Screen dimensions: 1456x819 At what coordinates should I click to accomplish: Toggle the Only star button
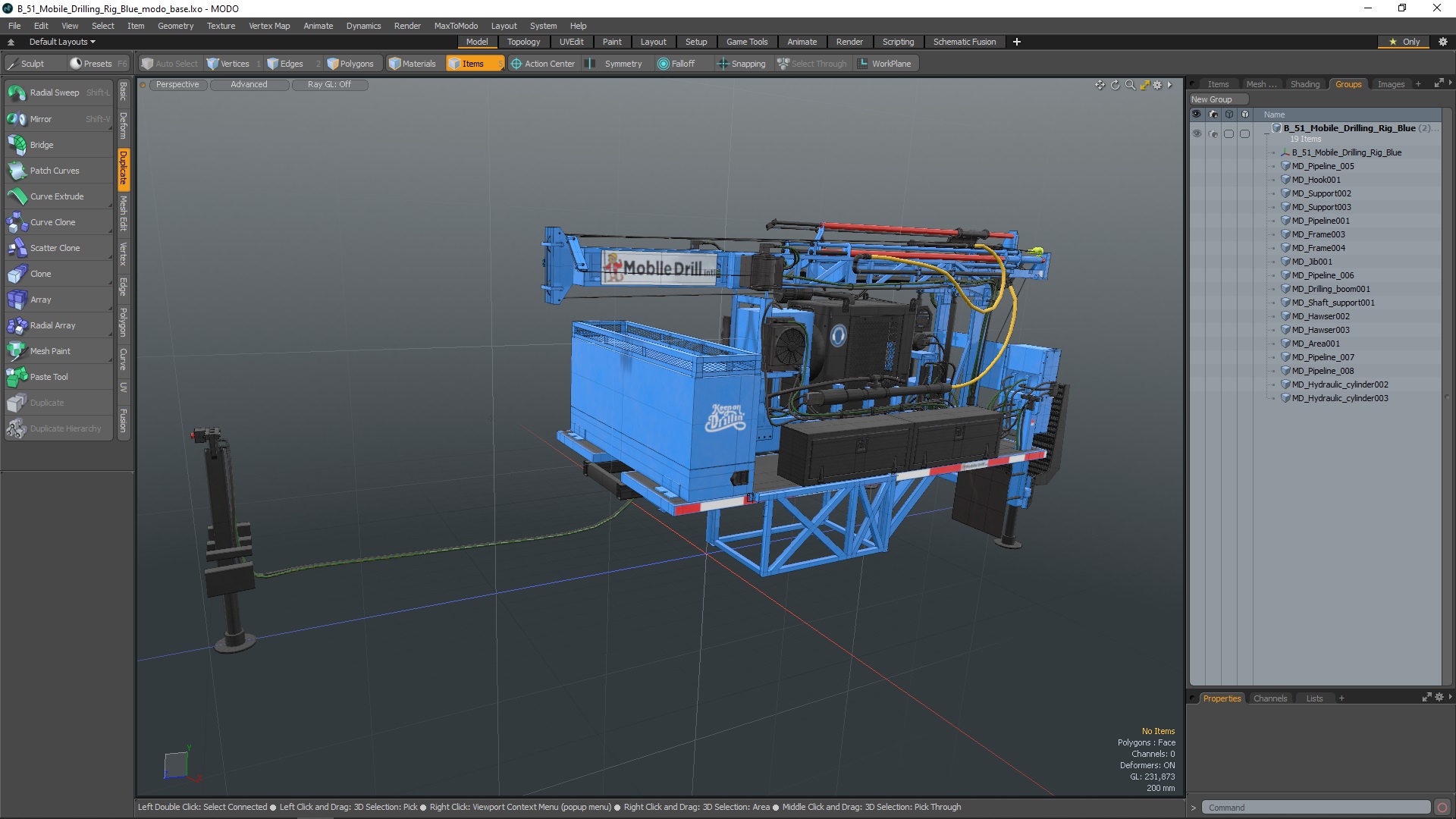click(1404, 42)
